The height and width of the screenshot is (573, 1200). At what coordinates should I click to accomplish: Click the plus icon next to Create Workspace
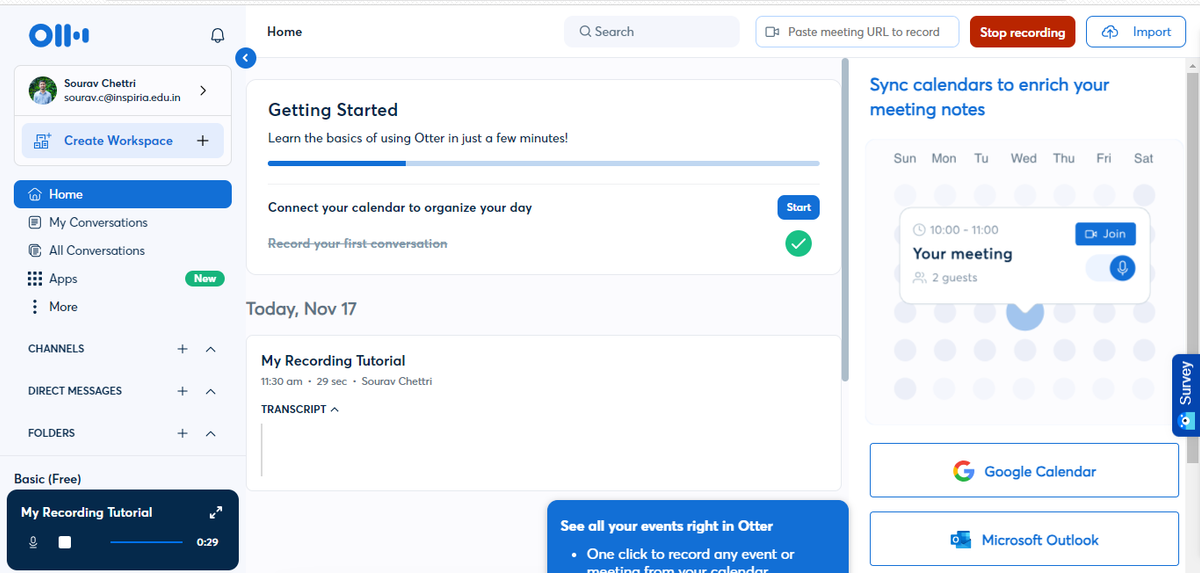(202, 141)
